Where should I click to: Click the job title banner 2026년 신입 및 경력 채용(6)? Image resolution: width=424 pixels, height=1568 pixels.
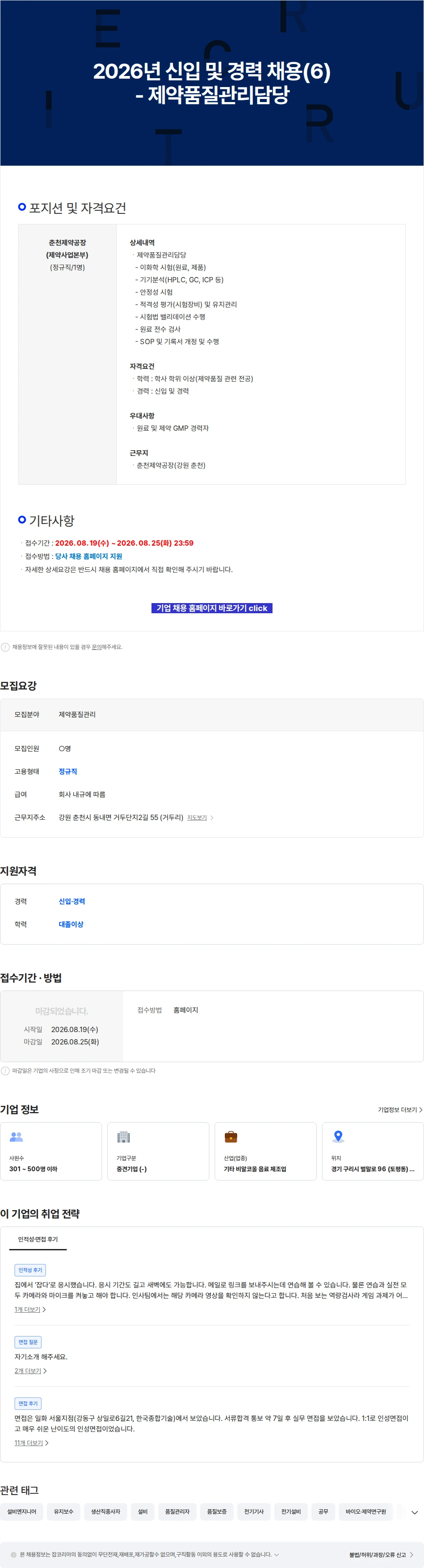pos(212,82)
